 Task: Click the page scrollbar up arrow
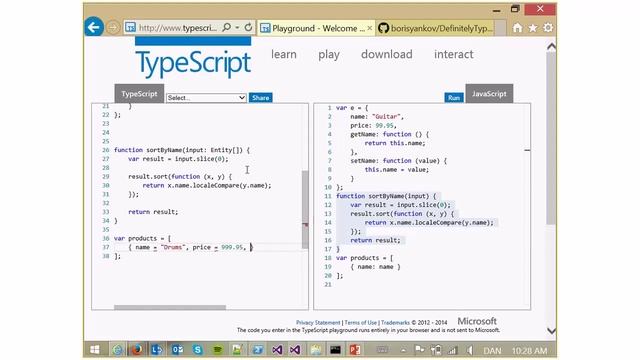tap(551, 47)
